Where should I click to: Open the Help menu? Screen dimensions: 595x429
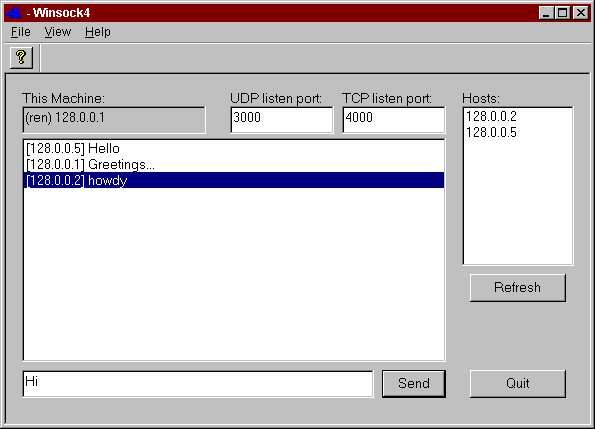(x=98, y=32)
